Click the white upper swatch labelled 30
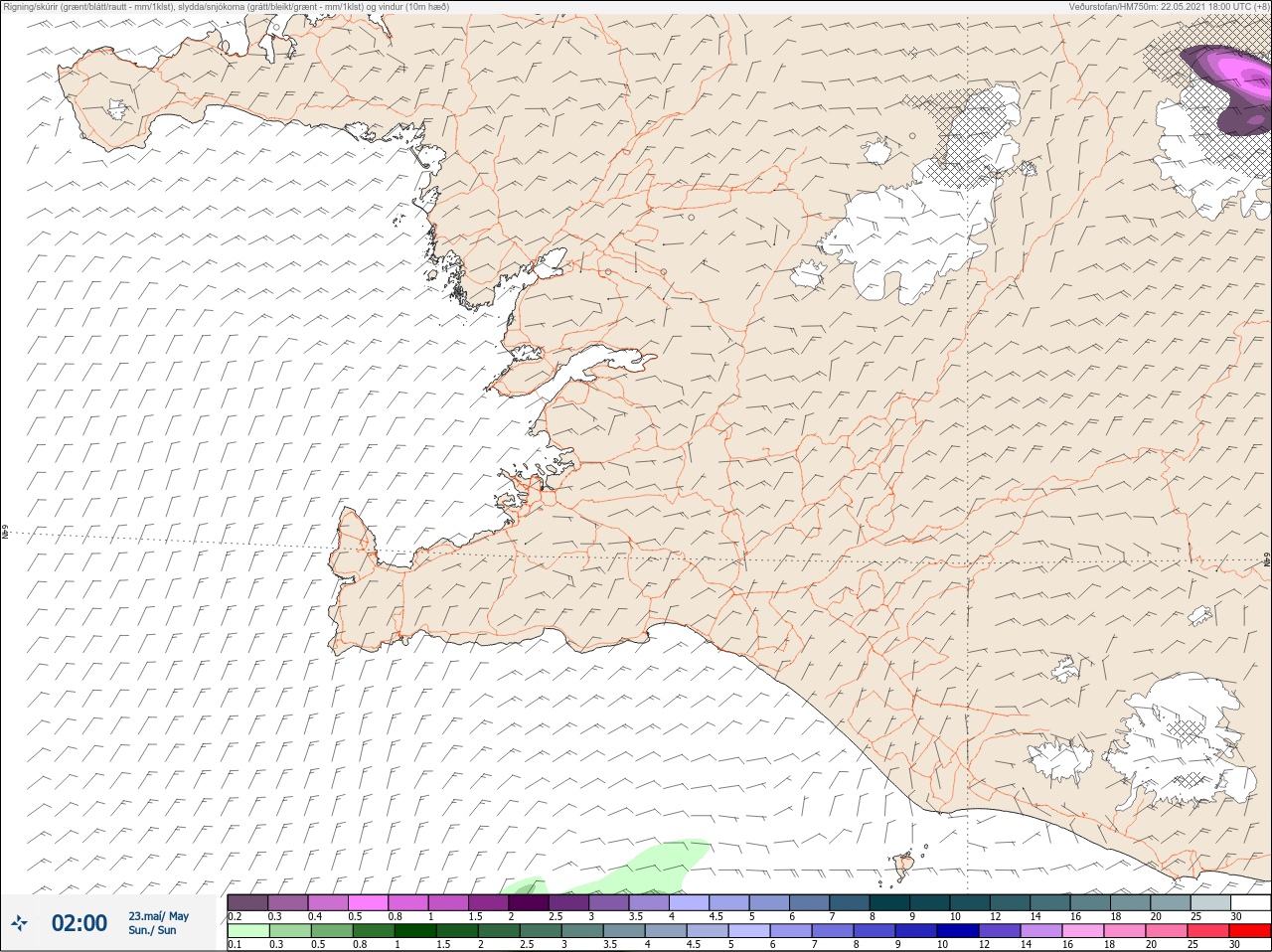1272x952 pixels. coord(1250,902)
